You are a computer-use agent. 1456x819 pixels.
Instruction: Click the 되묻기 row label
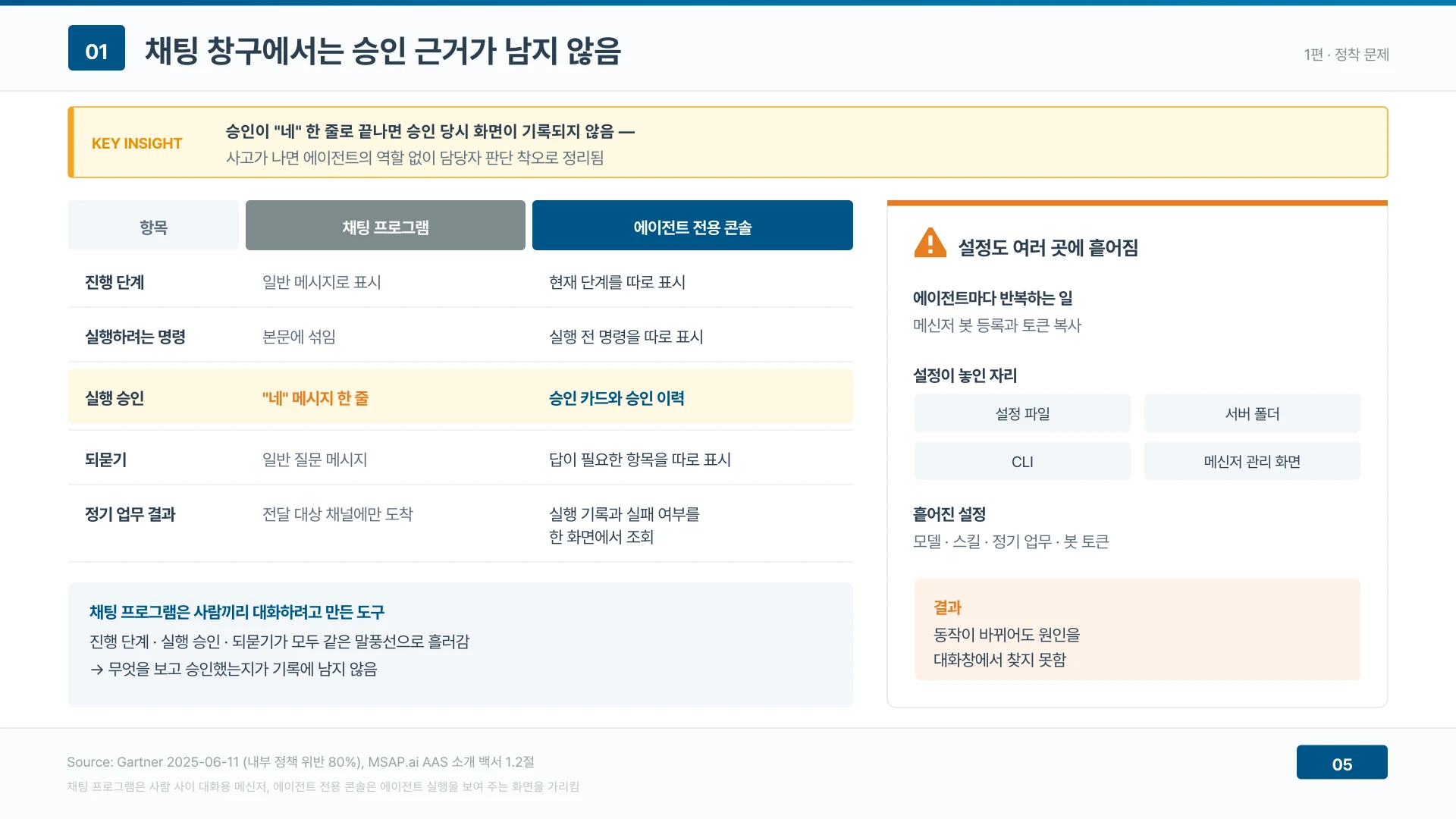tap(105, 460)
